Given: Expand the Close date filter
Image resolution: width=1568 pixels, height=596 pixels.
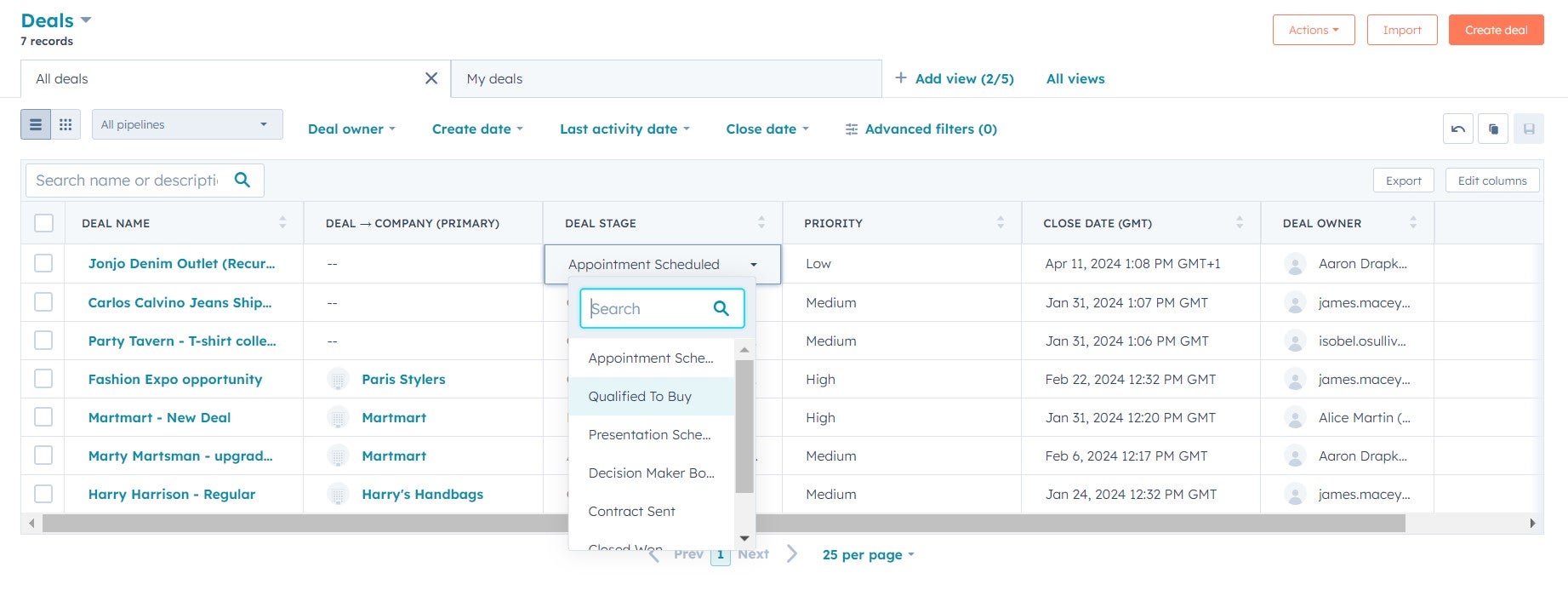Looking at the screenshot, I should pos(767,129).
